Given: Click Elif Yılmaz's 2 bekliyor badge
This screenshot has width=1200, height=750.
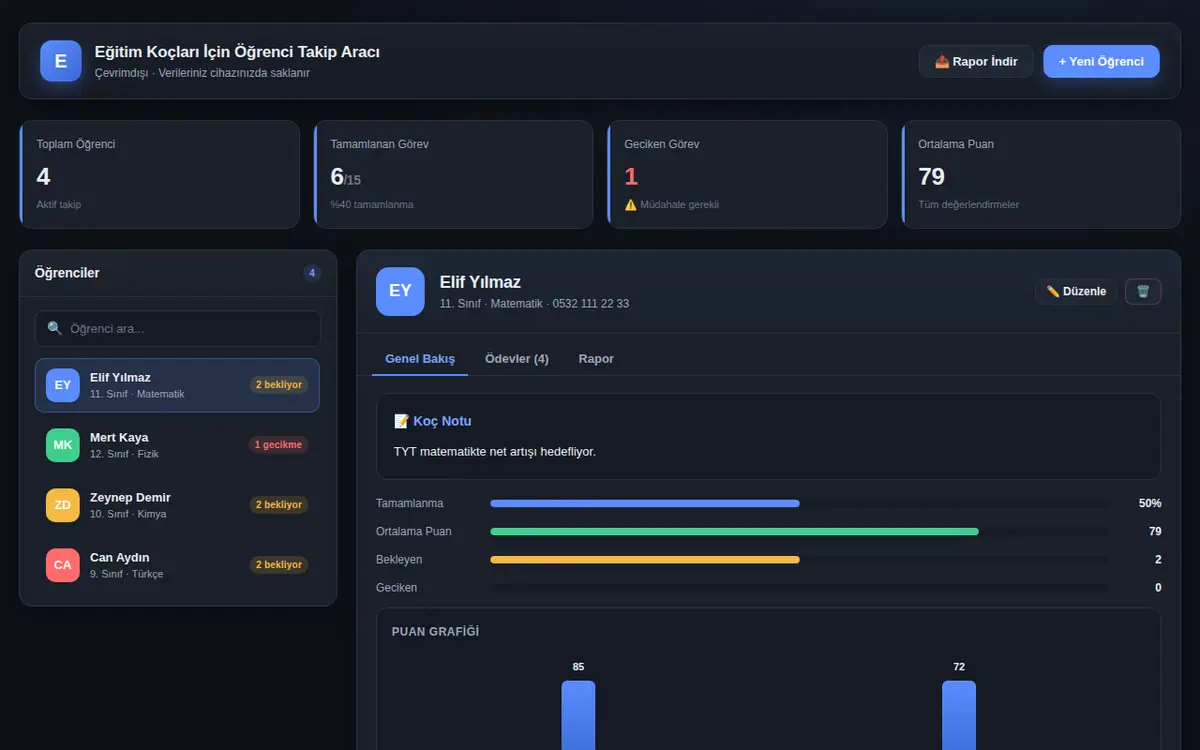Looking at the screenshot, I should coord(278,385).
